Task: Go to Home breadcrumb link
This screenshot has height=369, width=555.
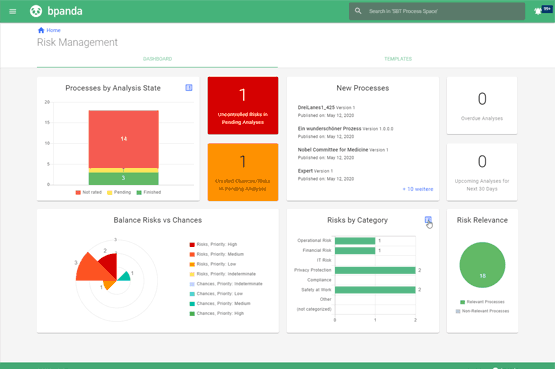Action: (53, 30)
